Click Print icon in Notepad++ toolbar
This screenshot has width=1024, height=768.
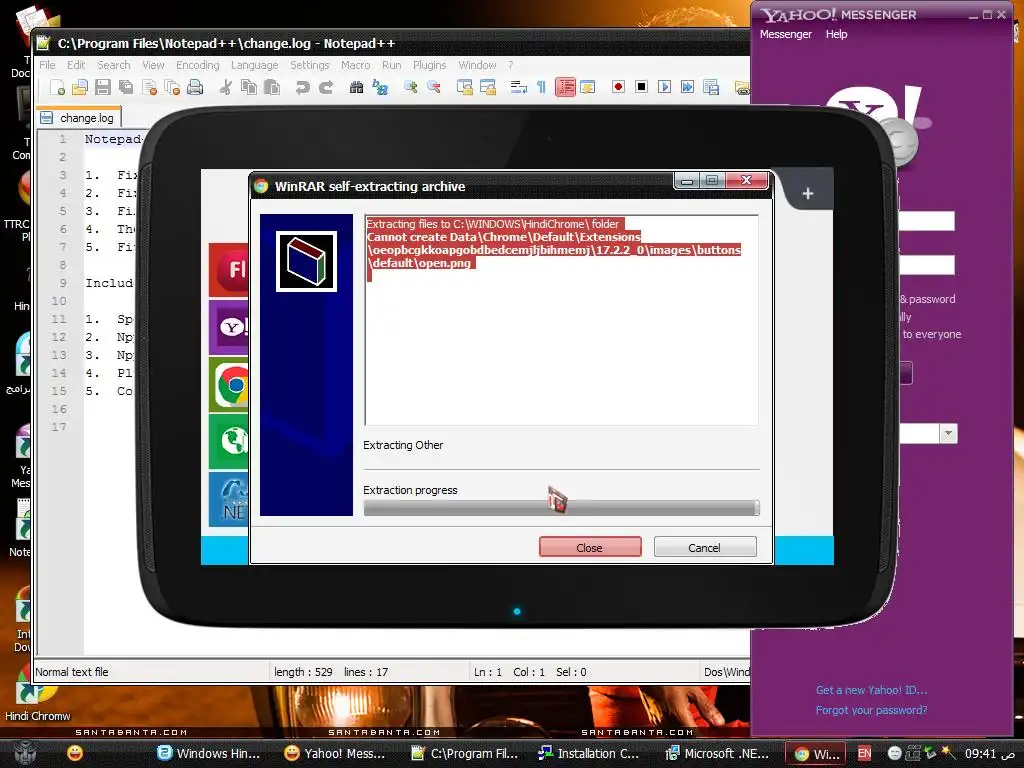tap(195, 87)
